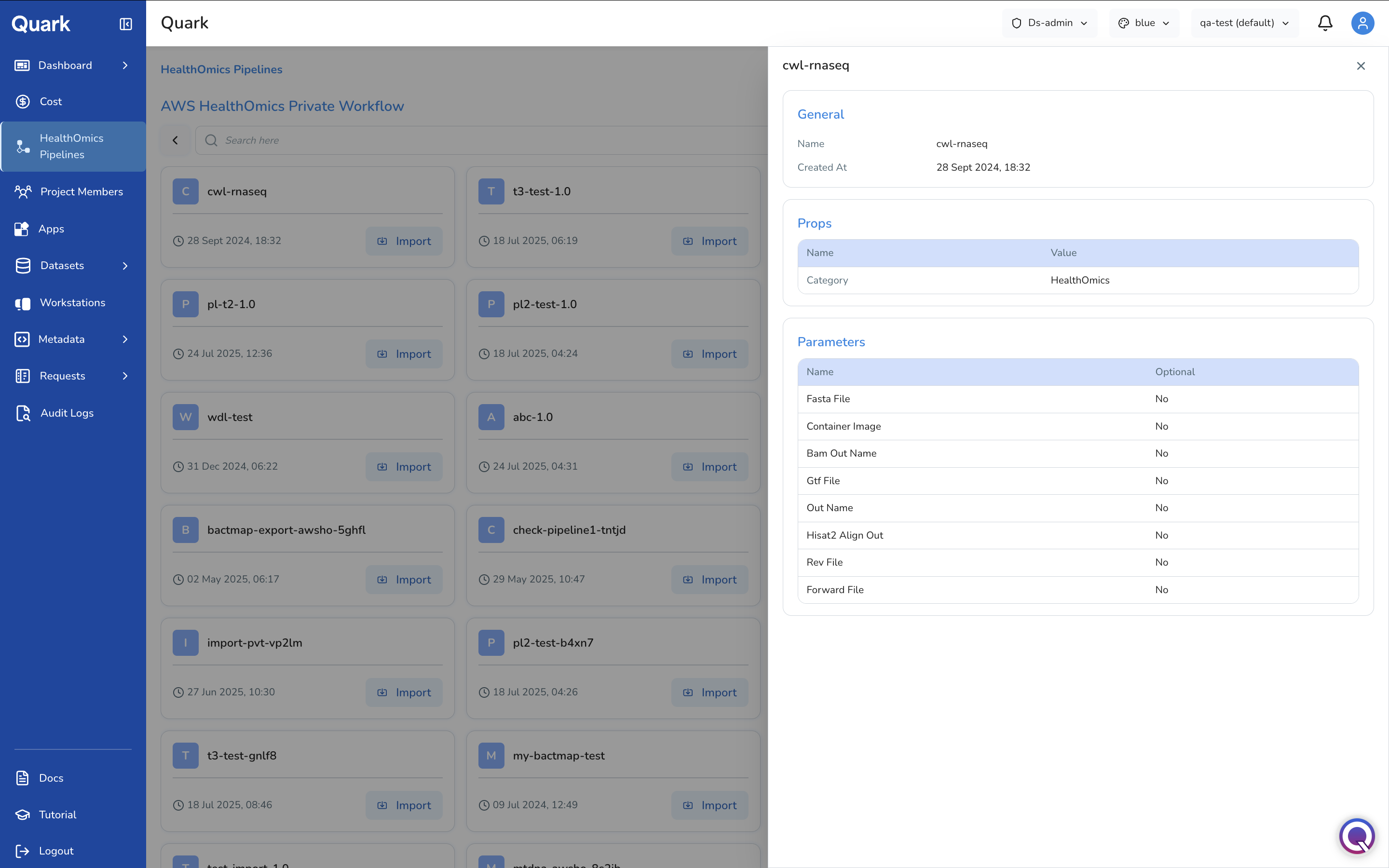This screenshot has width=1389, height=868.
Task: Click the Optional column header in Parameters
Action: pyautogui.click(x=1175, y=372)
